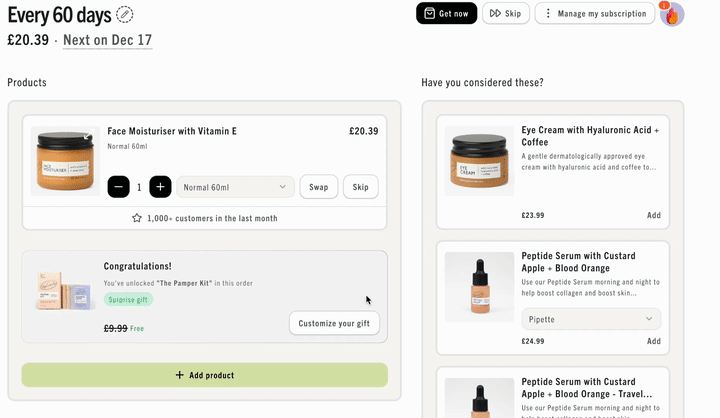Open the Eye Cream product thumbnail
Image resolution: width=720 pixels, height=418 pixels.
pos(479,161)
